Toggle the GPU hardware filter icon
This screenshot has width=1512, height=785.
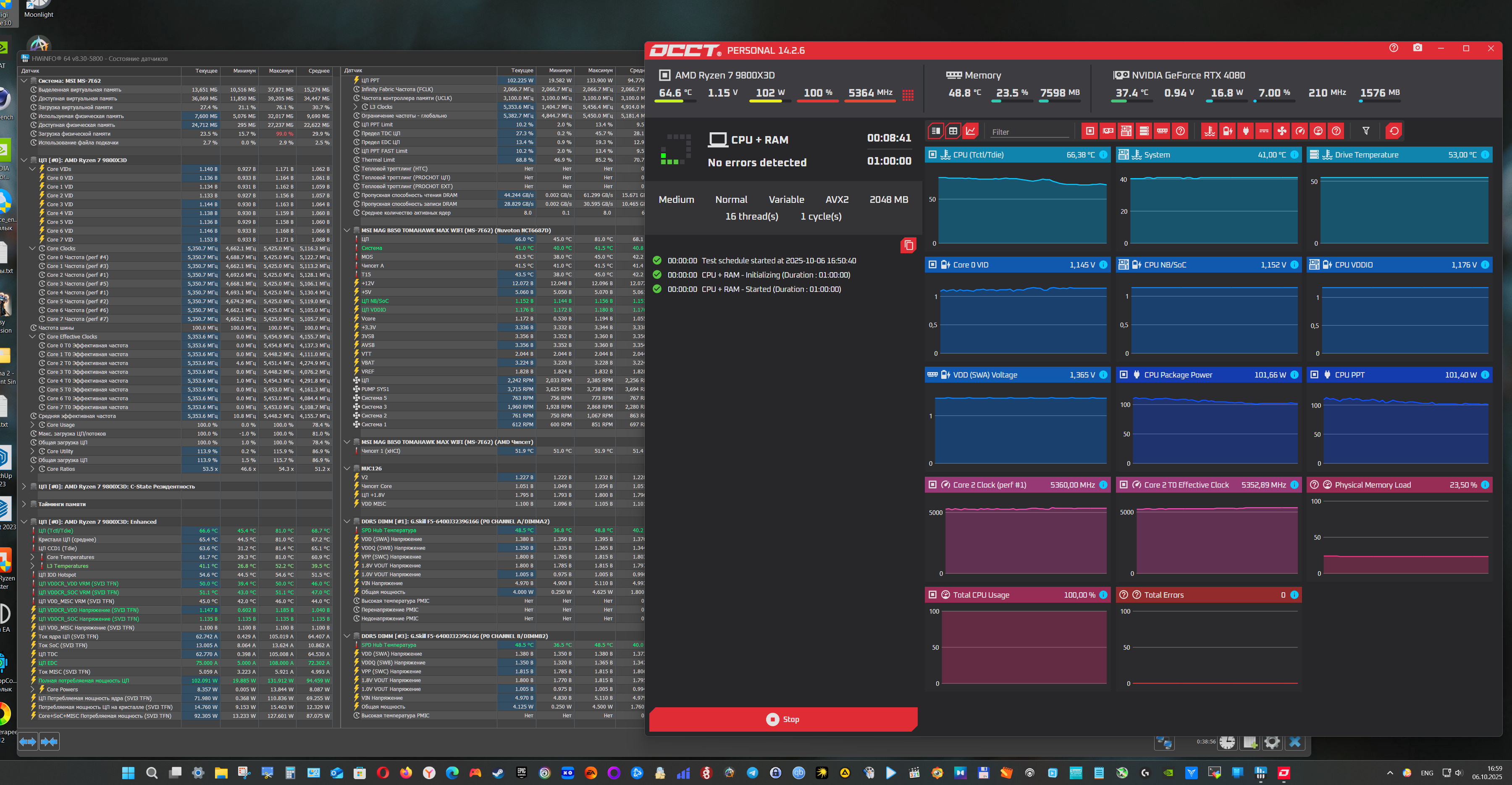[1108, 131]
